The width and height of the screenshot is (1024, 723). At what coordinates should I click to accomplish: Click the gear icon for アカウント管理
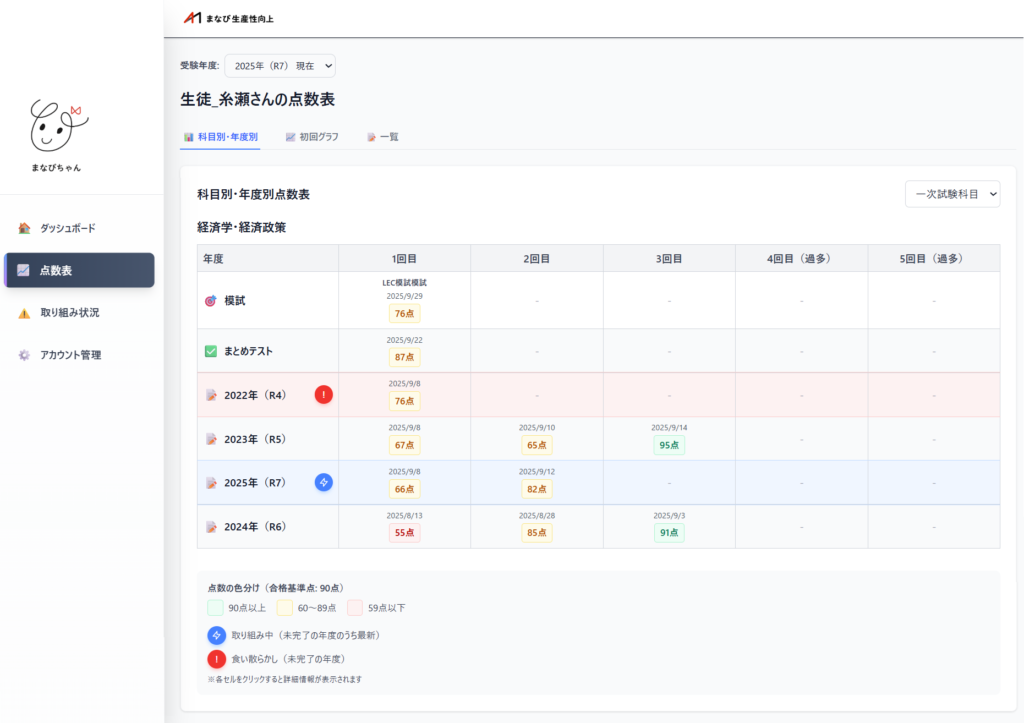pos(24,355)
